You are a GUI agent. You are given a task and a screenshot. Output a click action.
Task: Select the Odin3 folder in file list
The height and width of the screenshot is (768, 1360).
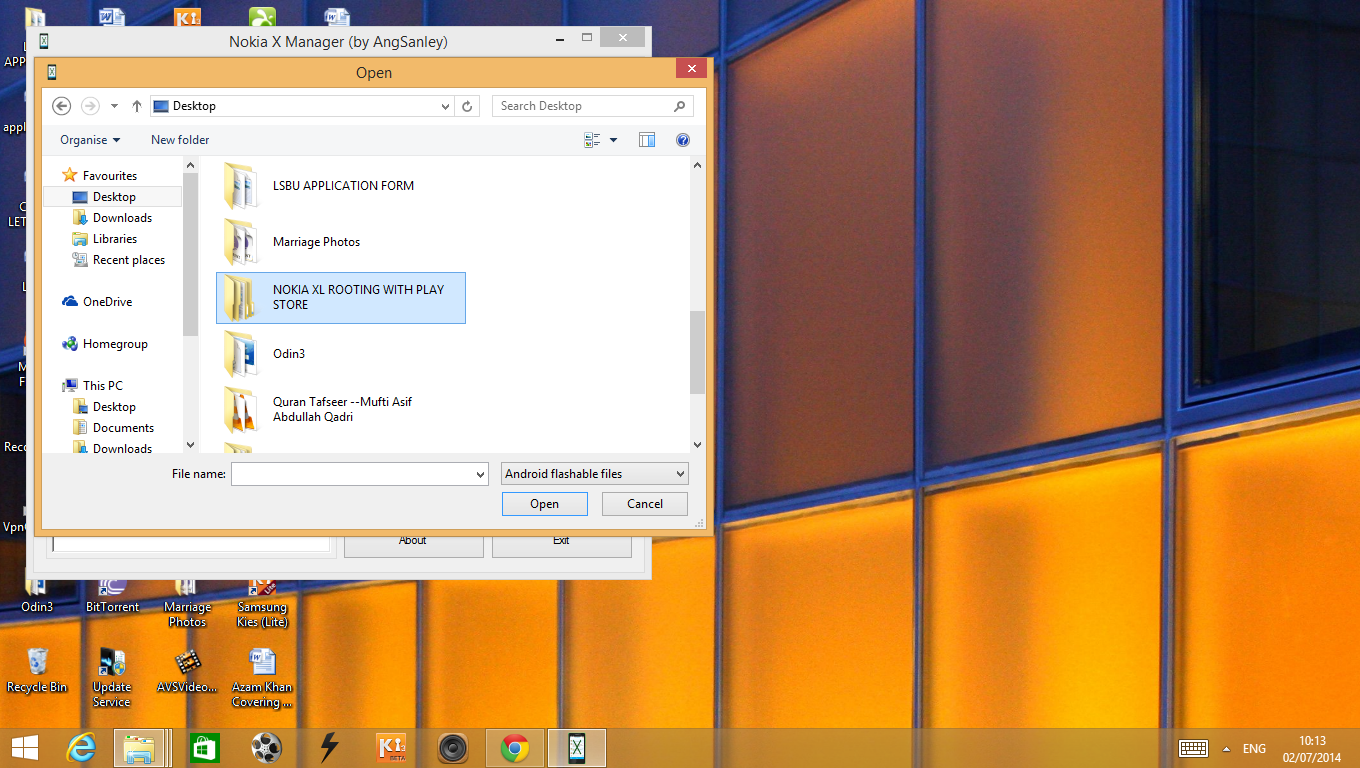(x=341, y=354)
